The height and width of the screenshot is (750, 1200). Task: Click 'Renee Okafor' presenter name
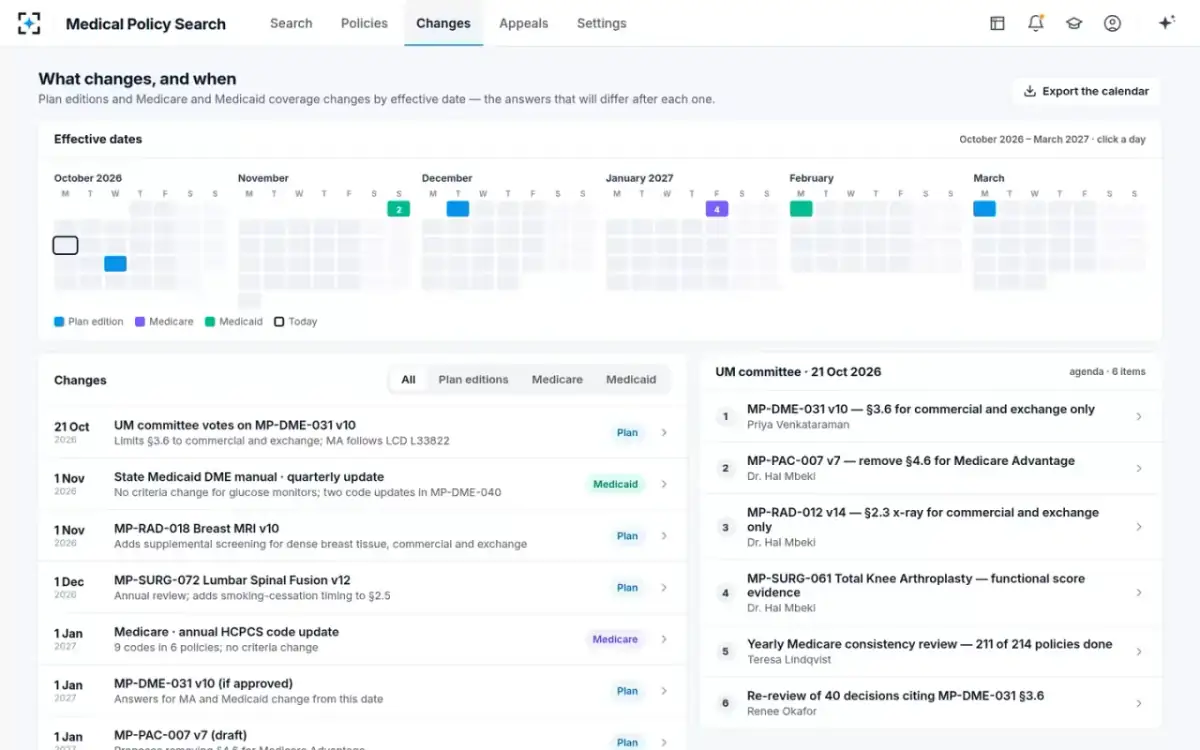(781, 711)
